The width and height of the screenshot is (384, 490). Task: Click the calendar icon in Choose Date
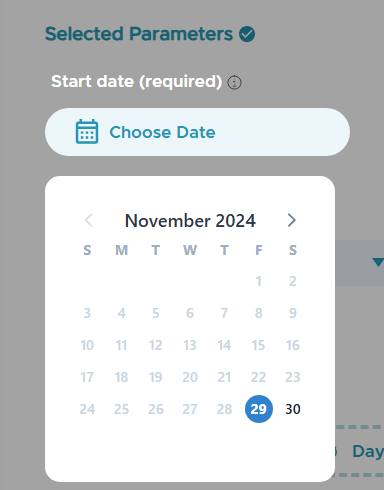(87, 132)
